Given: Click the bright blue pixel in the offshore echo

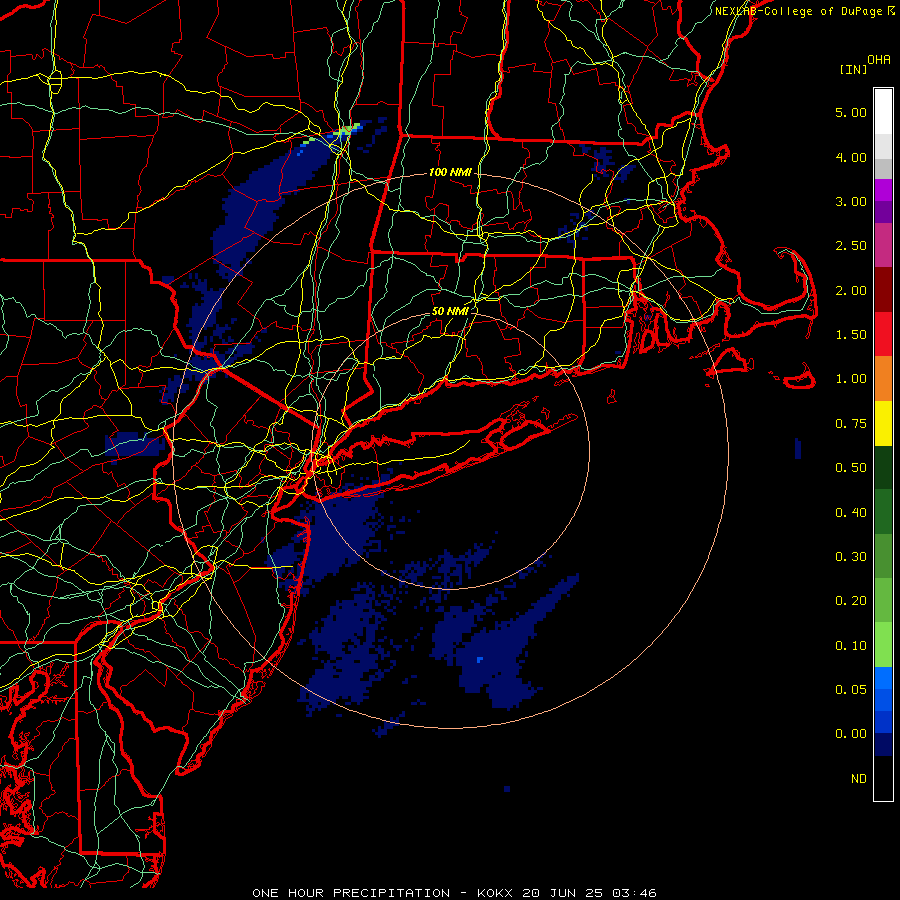Looking at the screenshot, I should point(480,660).
